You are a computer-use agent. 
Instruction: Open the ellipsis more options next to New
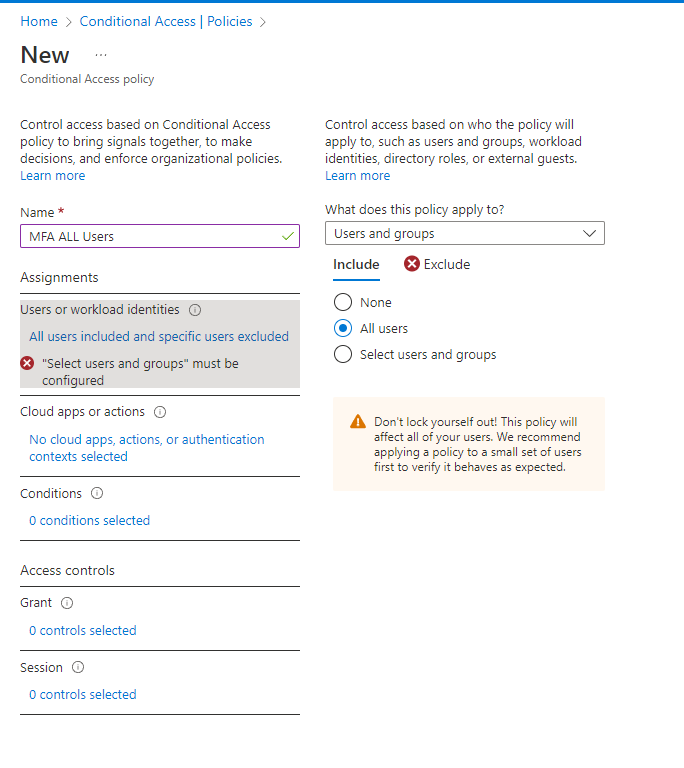101,55
